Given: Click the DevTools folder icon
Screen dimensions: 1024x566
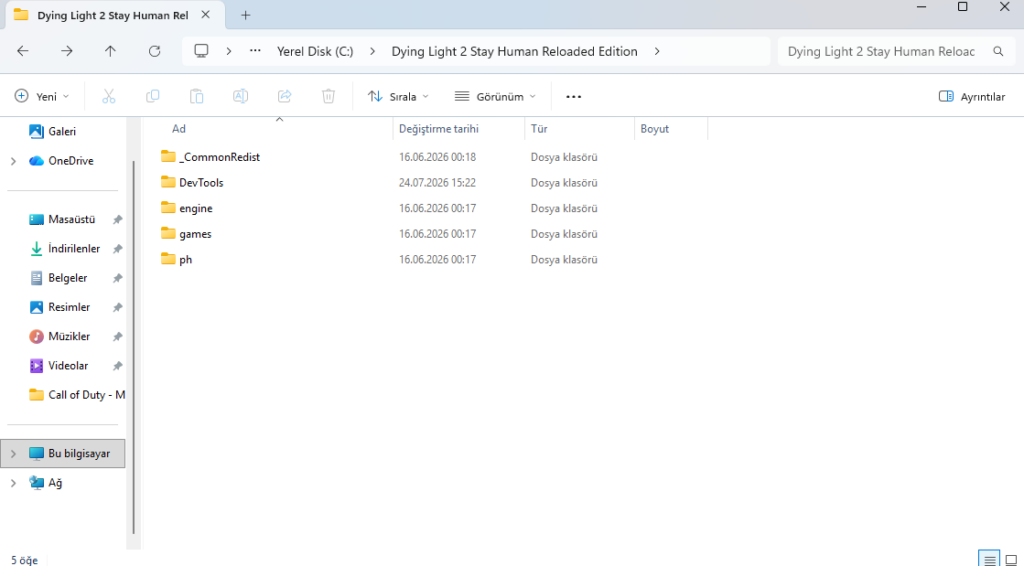Looking at the screenshot, I should (x=168, y=181).
